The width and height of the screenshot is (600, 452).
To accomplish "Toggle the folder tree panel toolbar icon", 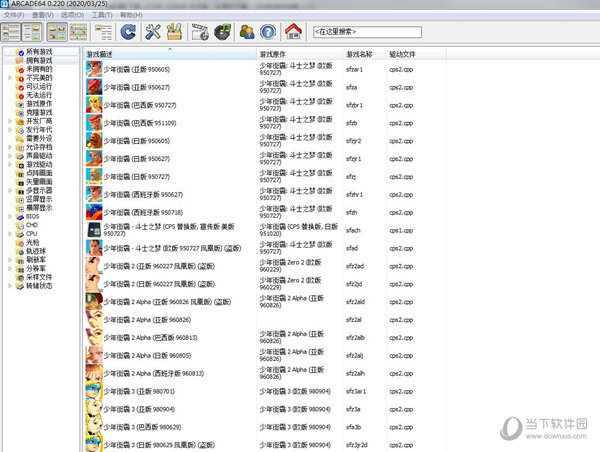I will 11,32.
